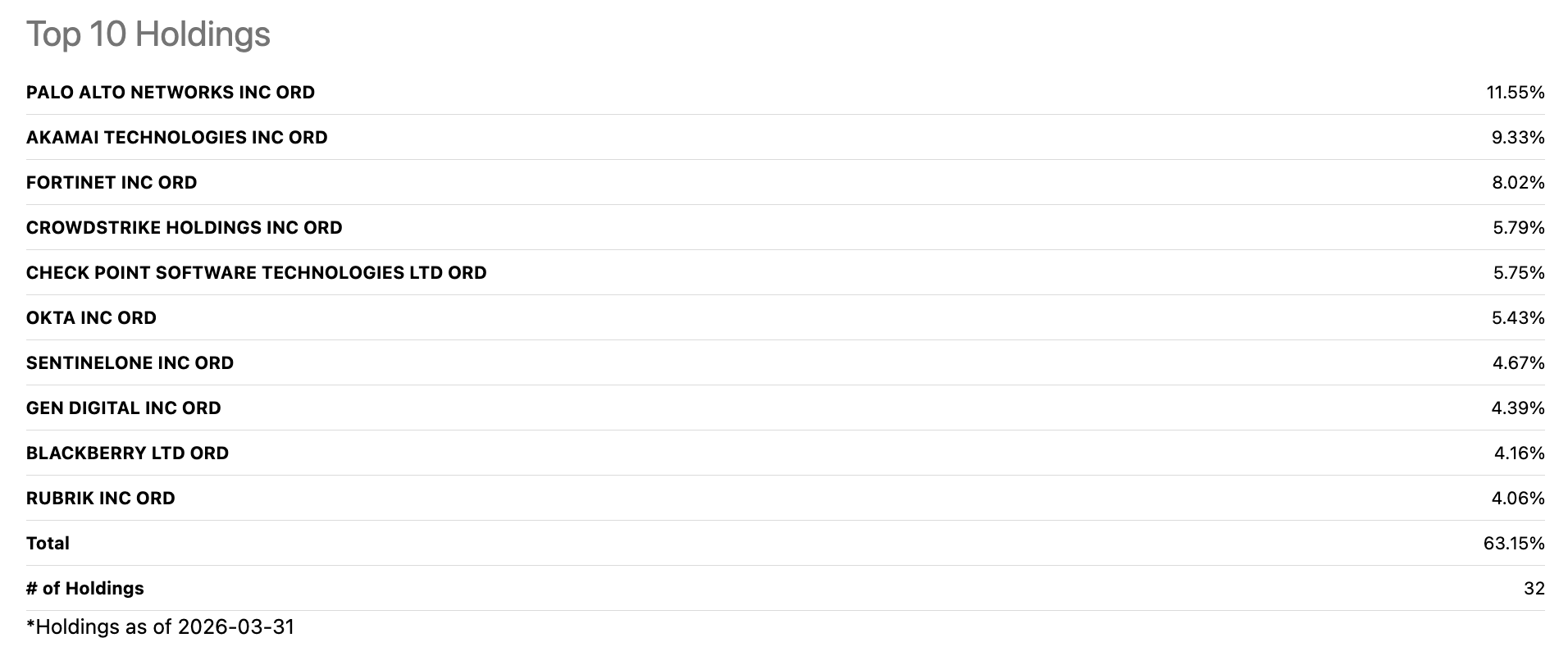Screen dimensions: 1568x656
Task: Click the Top 10 Holdings heading
Action: click(148, 34)
